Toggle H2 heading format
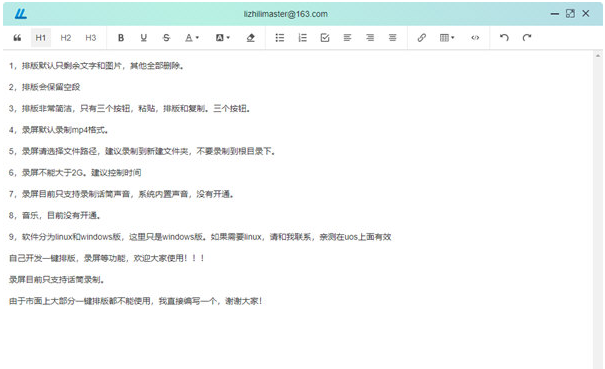 click(x=66, y=37)
